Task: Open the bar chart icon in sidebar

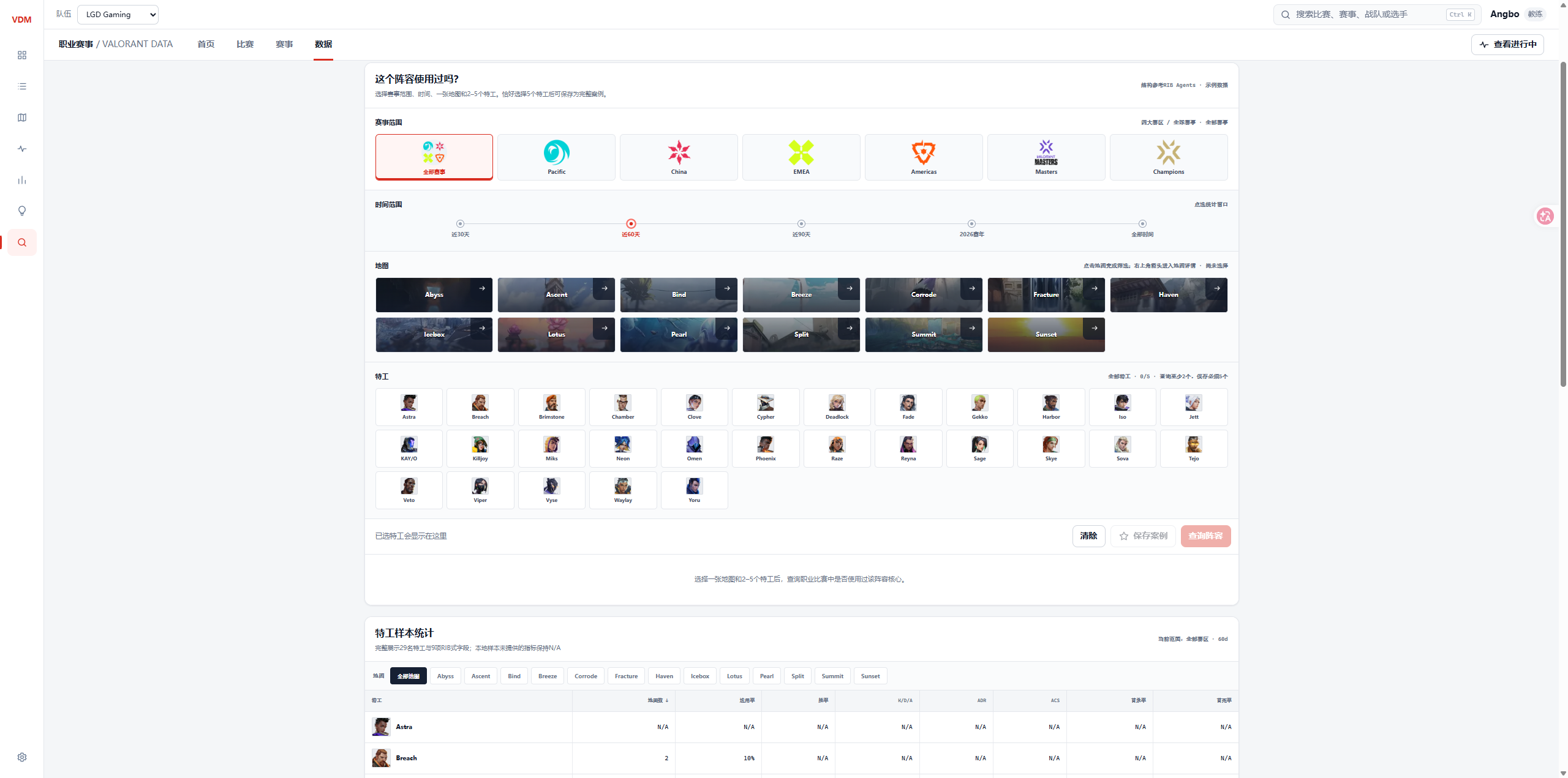Action: [x=22, y=180]
